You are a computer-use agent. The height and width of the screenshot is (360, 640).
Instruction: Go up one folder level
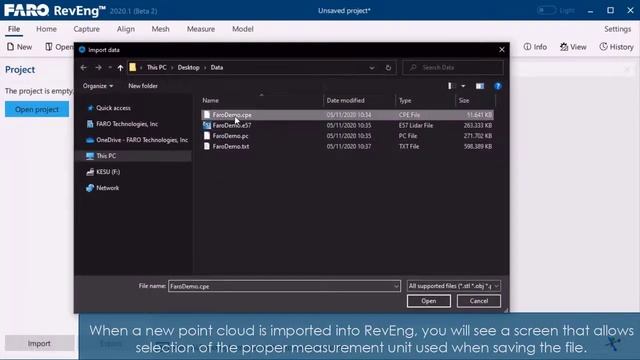120,67
